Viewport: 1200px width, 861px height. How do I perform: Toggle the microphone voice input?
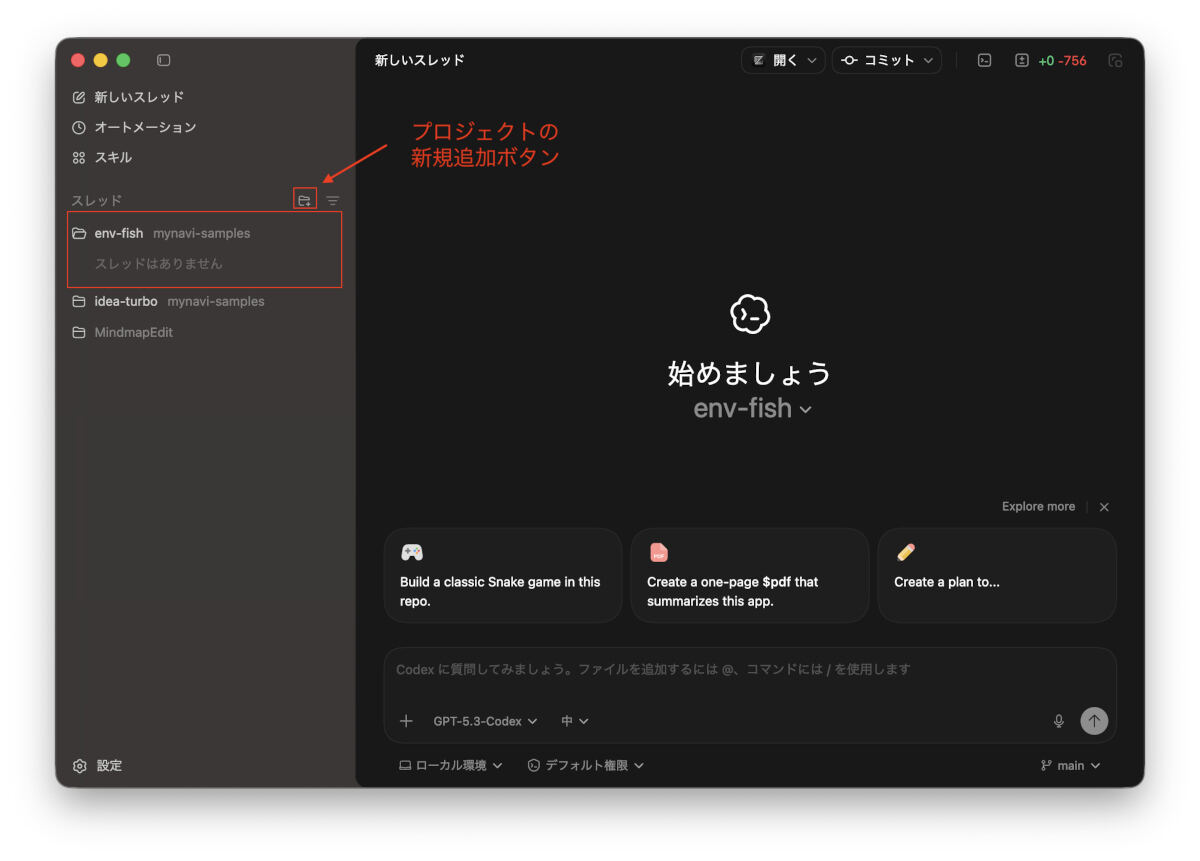click(x=1058, y=720)
